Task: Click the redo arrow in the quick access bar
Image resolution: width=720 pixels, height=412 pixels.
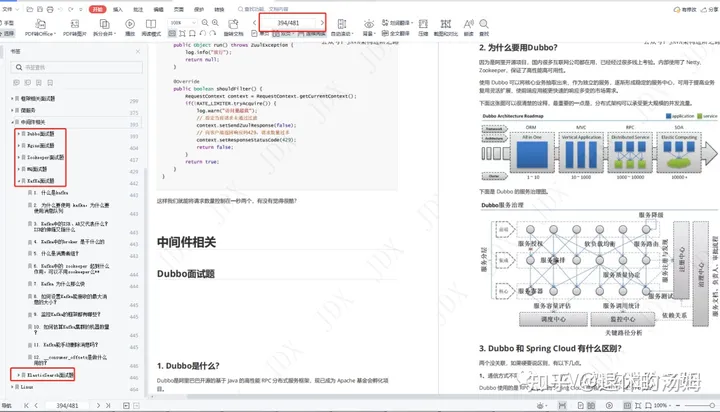Action: pos(71,9)
